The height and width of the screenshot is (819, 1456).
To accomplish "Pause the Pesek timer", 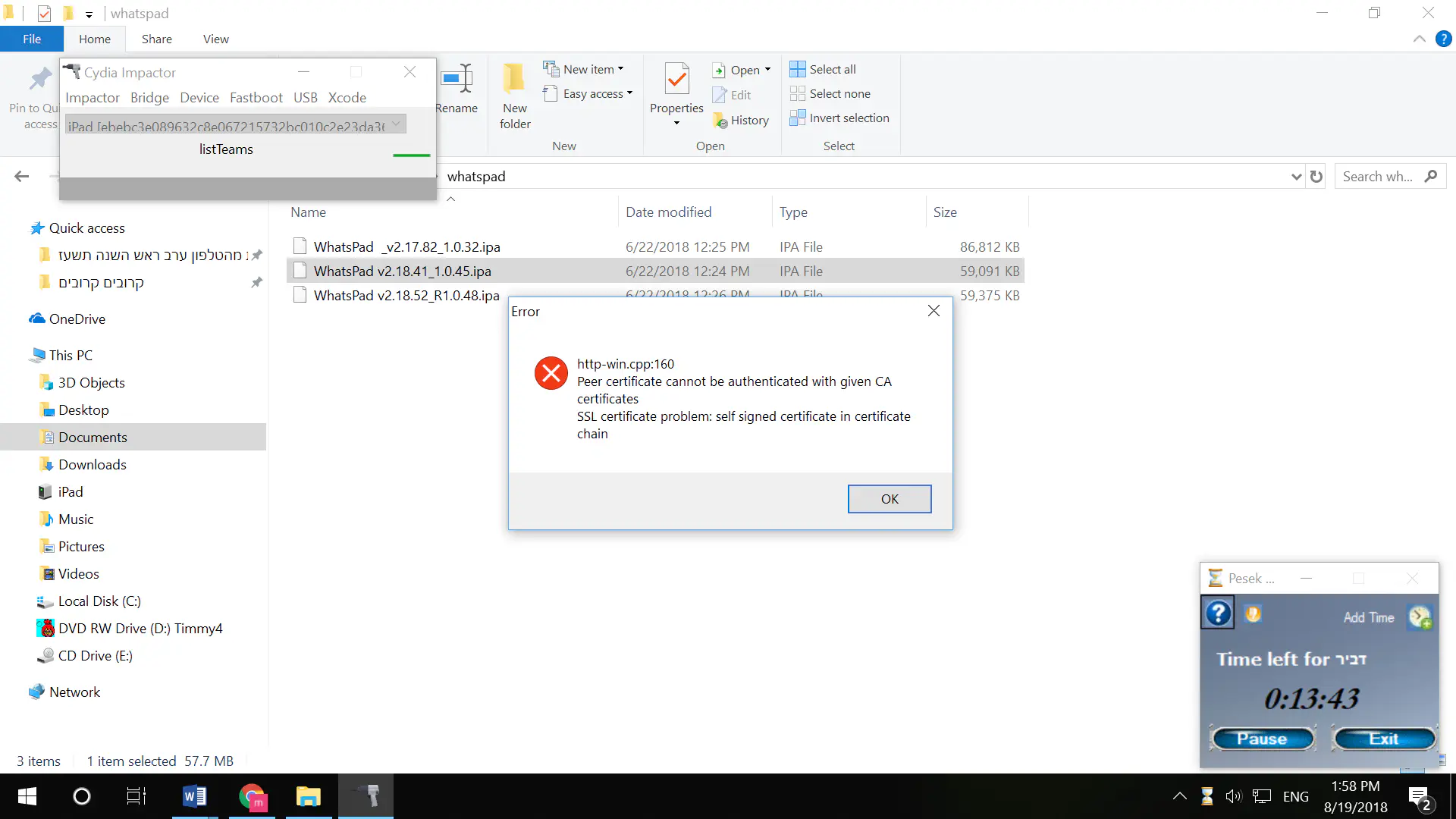I will pos(1262,739).
